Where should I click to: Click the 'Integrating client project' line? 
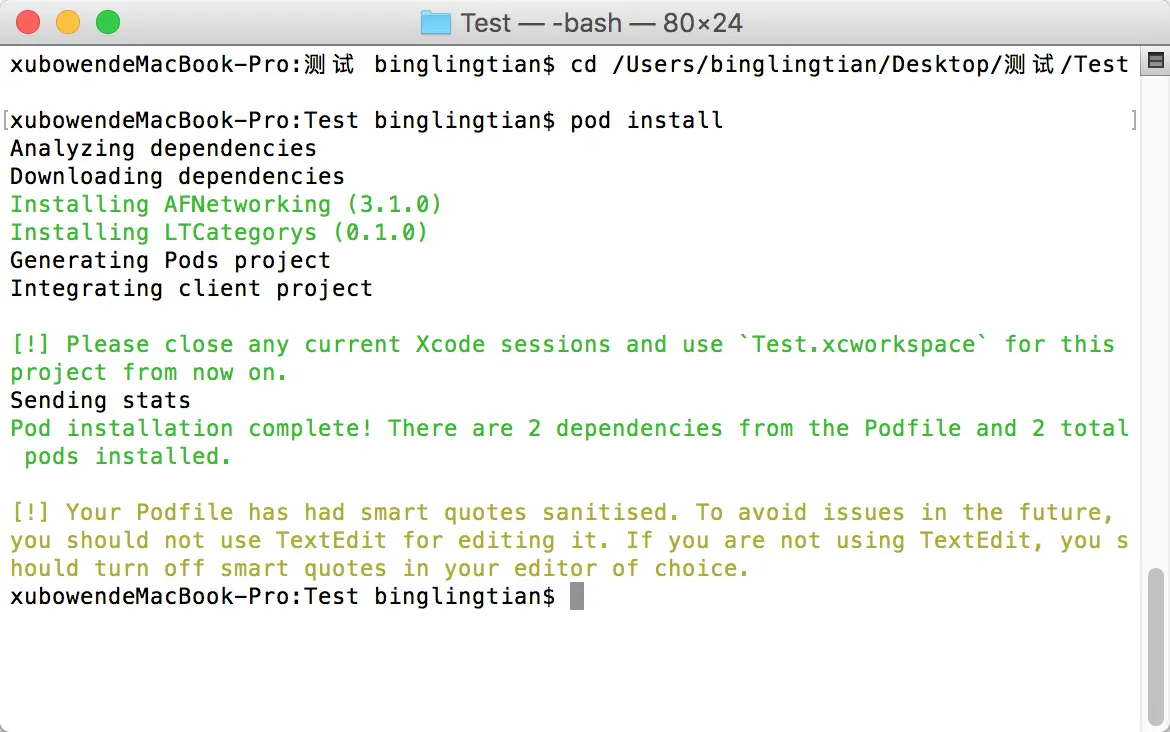[x=191, y=288]
